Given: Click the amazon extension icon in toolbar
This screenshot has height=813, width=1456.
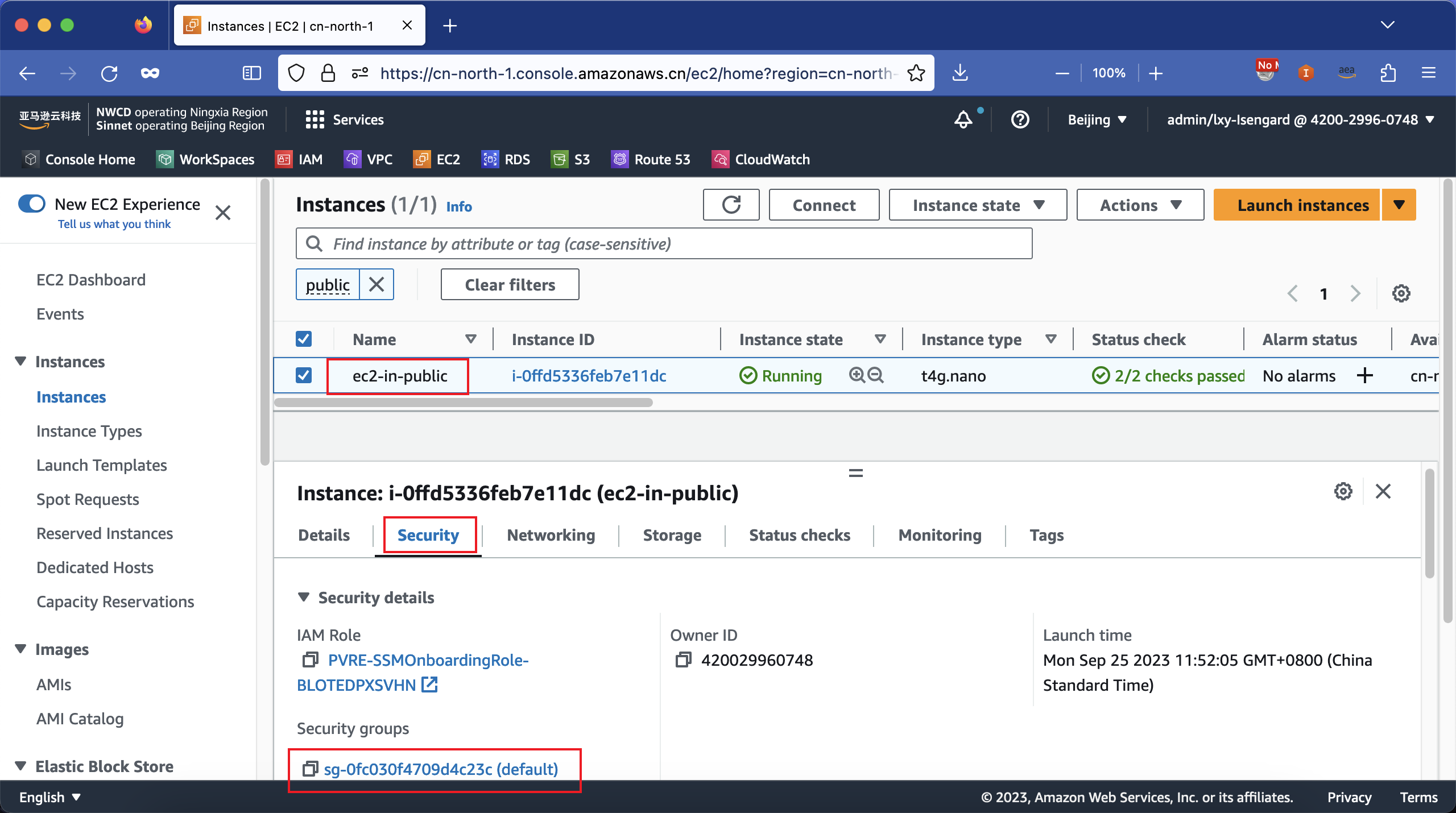Looking at the screenshot, I should pos(1347,73).
